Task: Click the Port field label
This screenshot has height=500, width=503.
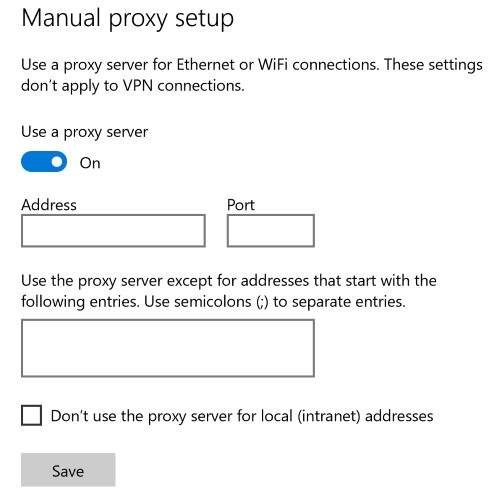Action: [x=241, y=205]
